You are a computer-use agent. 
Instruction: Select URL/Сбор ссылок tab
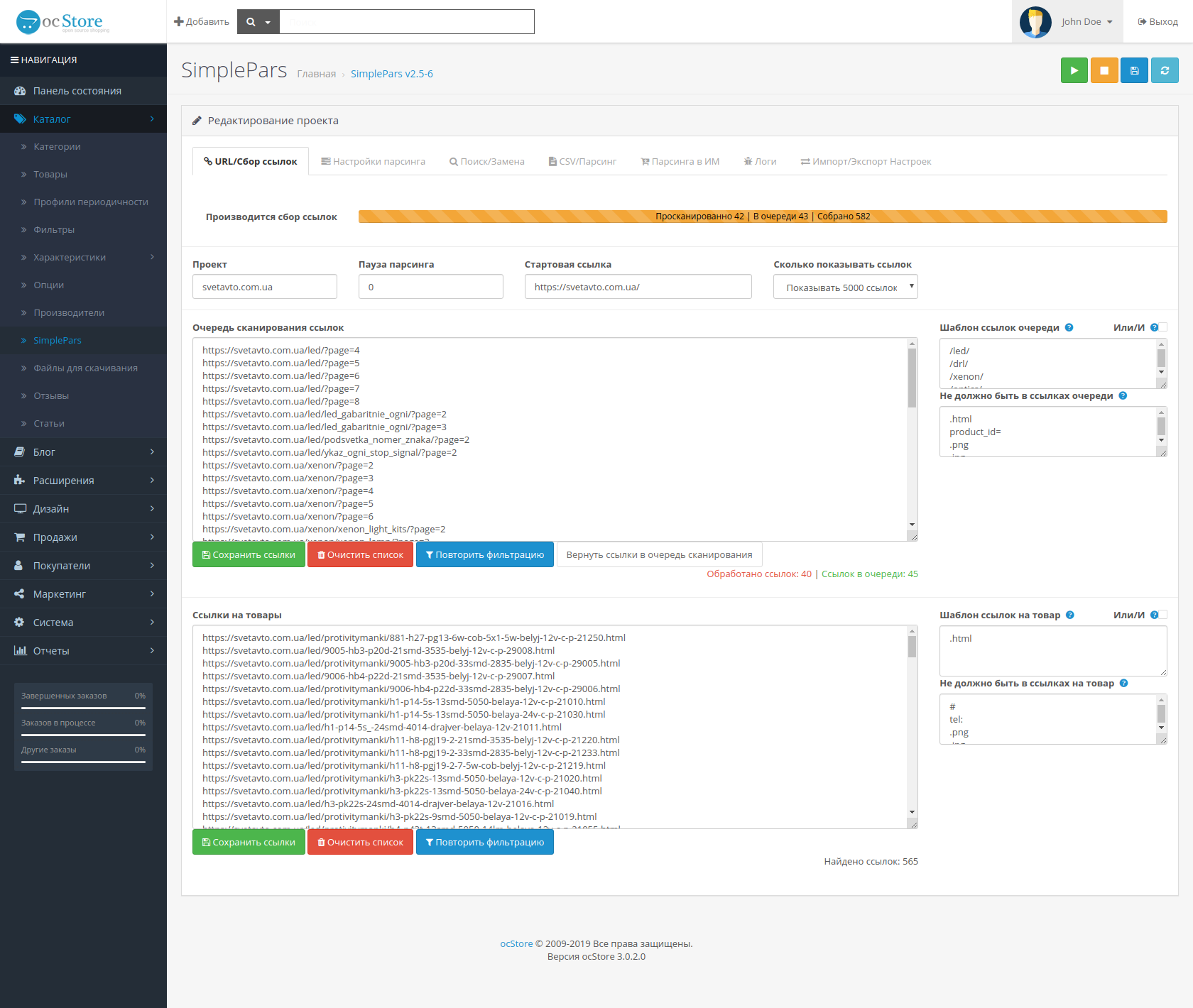pyautogui.click(x=250, y=161)
